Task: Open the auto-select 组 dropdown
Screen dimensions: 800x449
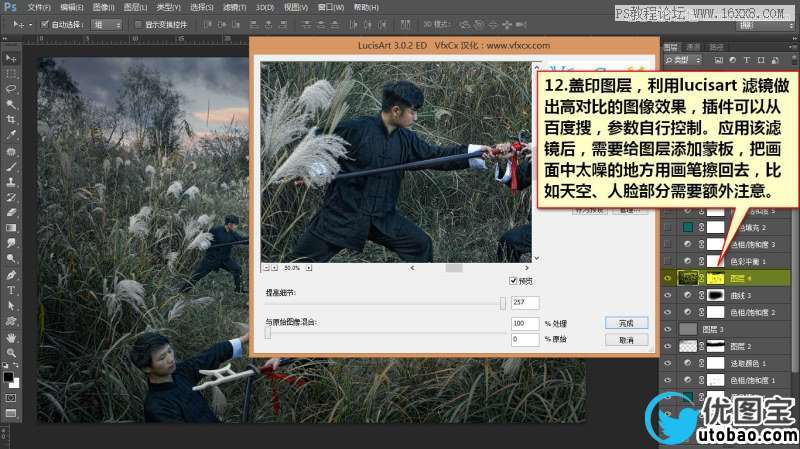Action: (x=106, y=24)
